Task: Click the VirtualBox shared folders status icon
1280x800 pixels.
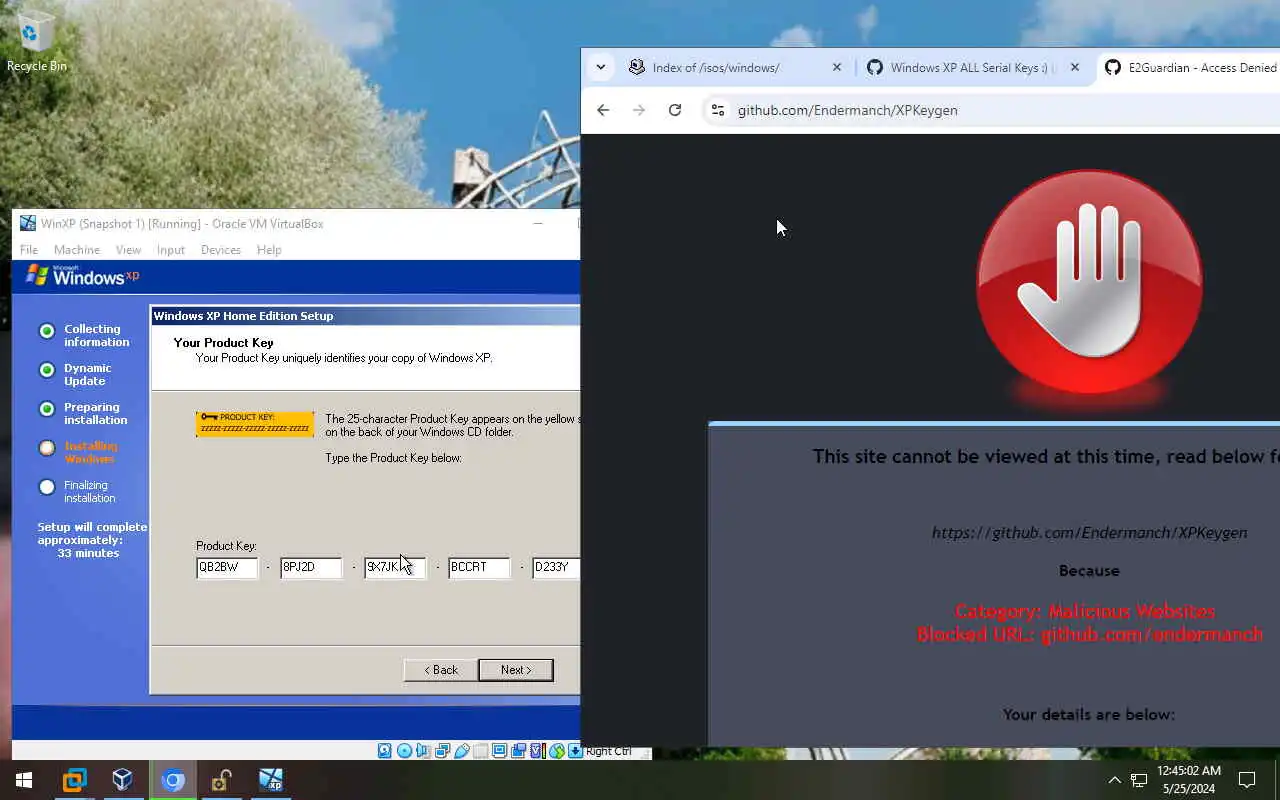Action: pyautogui.click(x=481, y=751)
